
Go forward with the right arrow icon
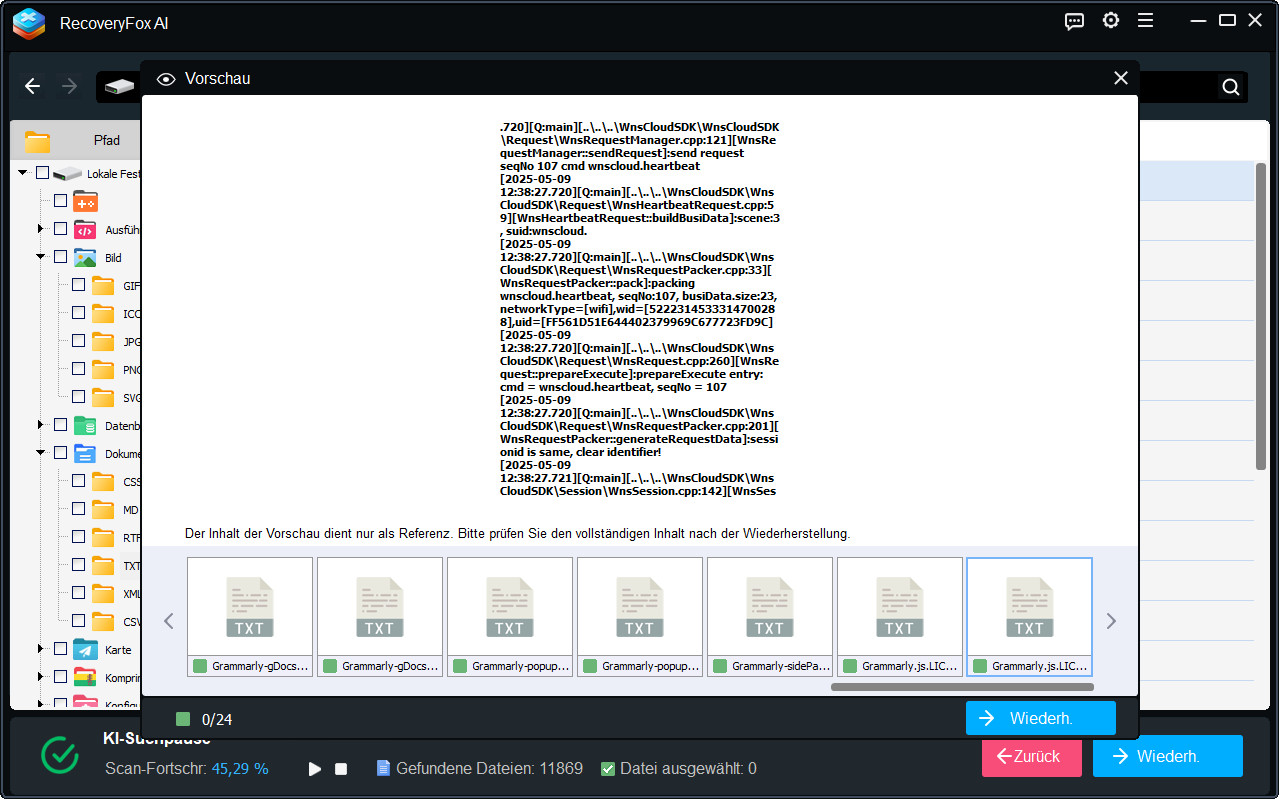tap(69, 87)
